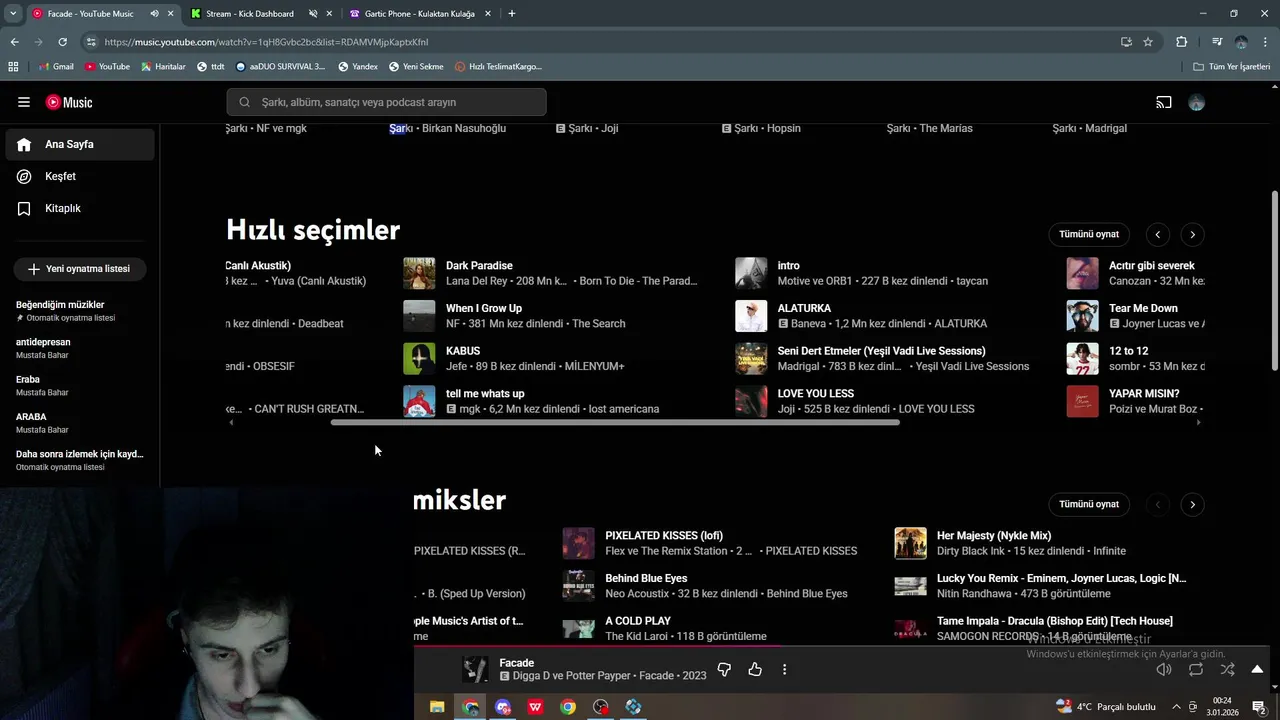
Task: Click the search field for songs and albums
Action: [x=386, y=102]
